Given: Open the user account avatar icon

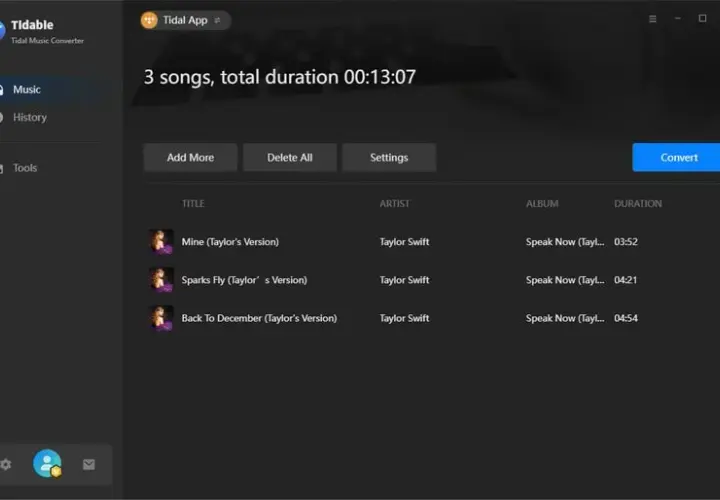Looking at the screenshot, I should click(x=47, y=464).
